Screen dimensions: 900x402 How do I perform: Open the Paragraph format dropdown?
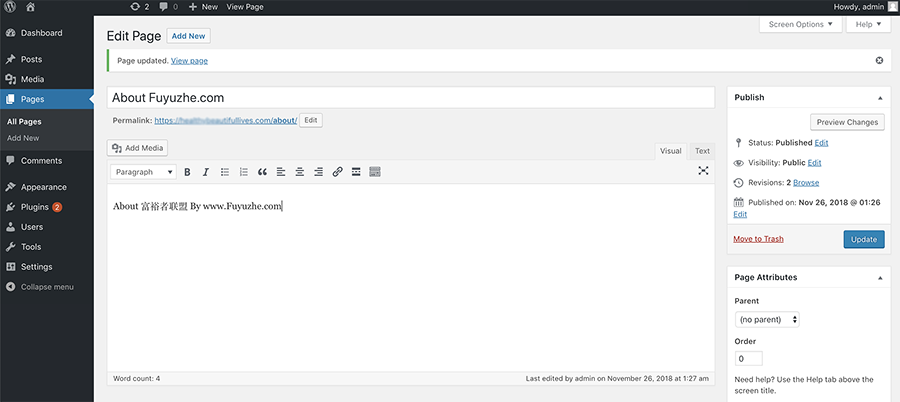click(143, 172)
